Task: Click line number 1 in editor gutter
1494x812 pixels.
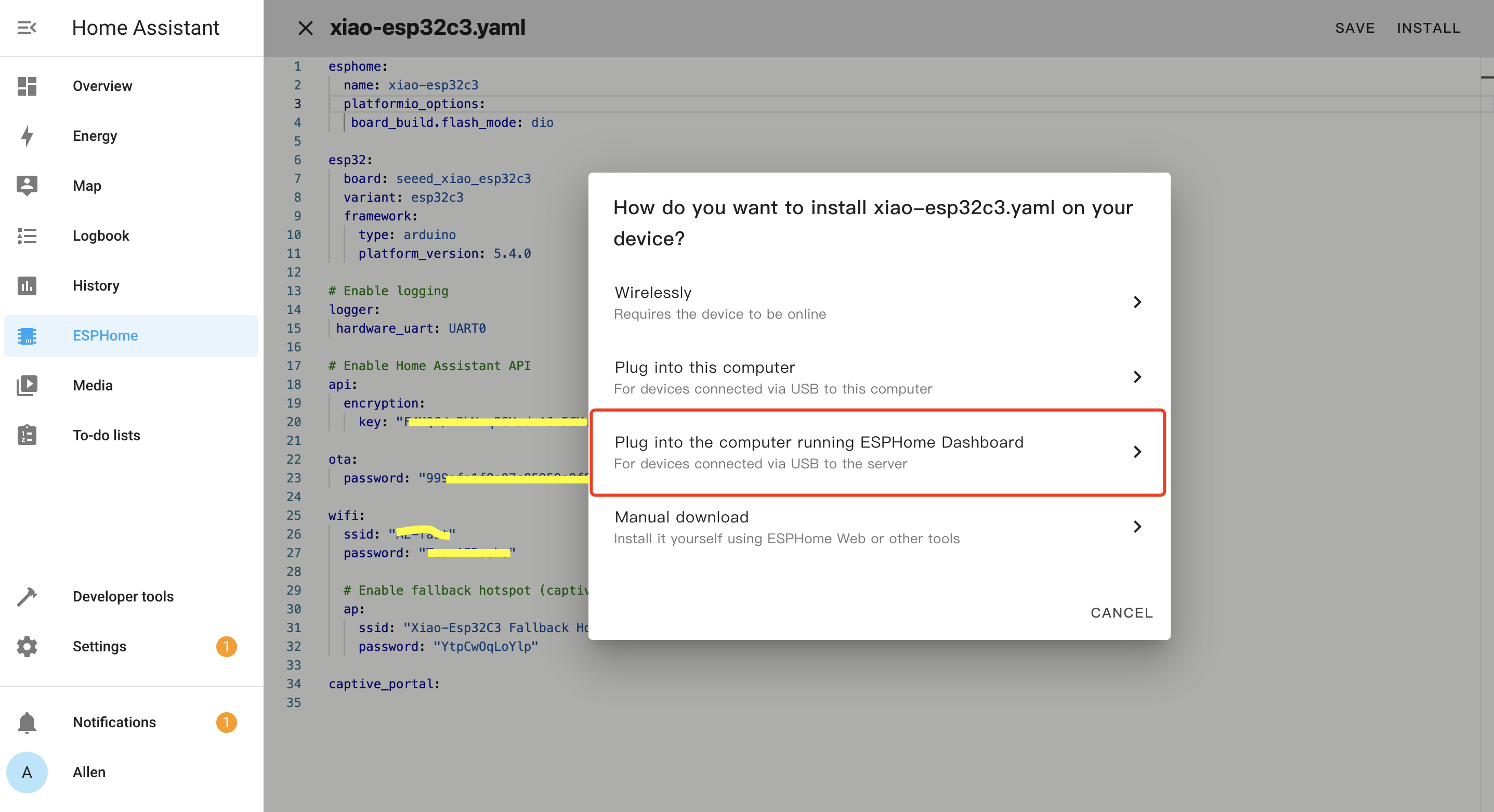Action: (x=297, y=66)
